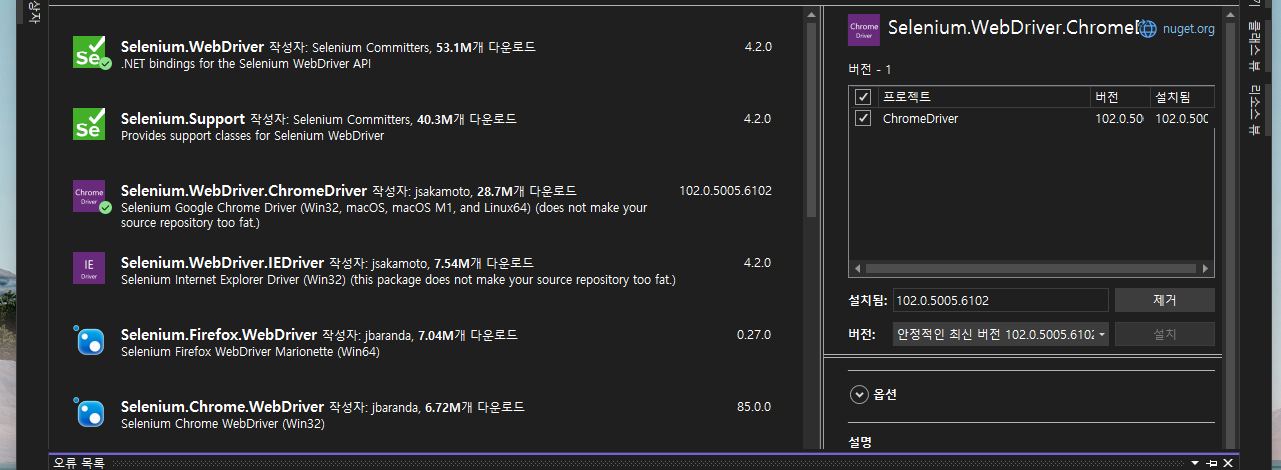Select Selenium.Firefox.WebDriver package title

point(219,334)
